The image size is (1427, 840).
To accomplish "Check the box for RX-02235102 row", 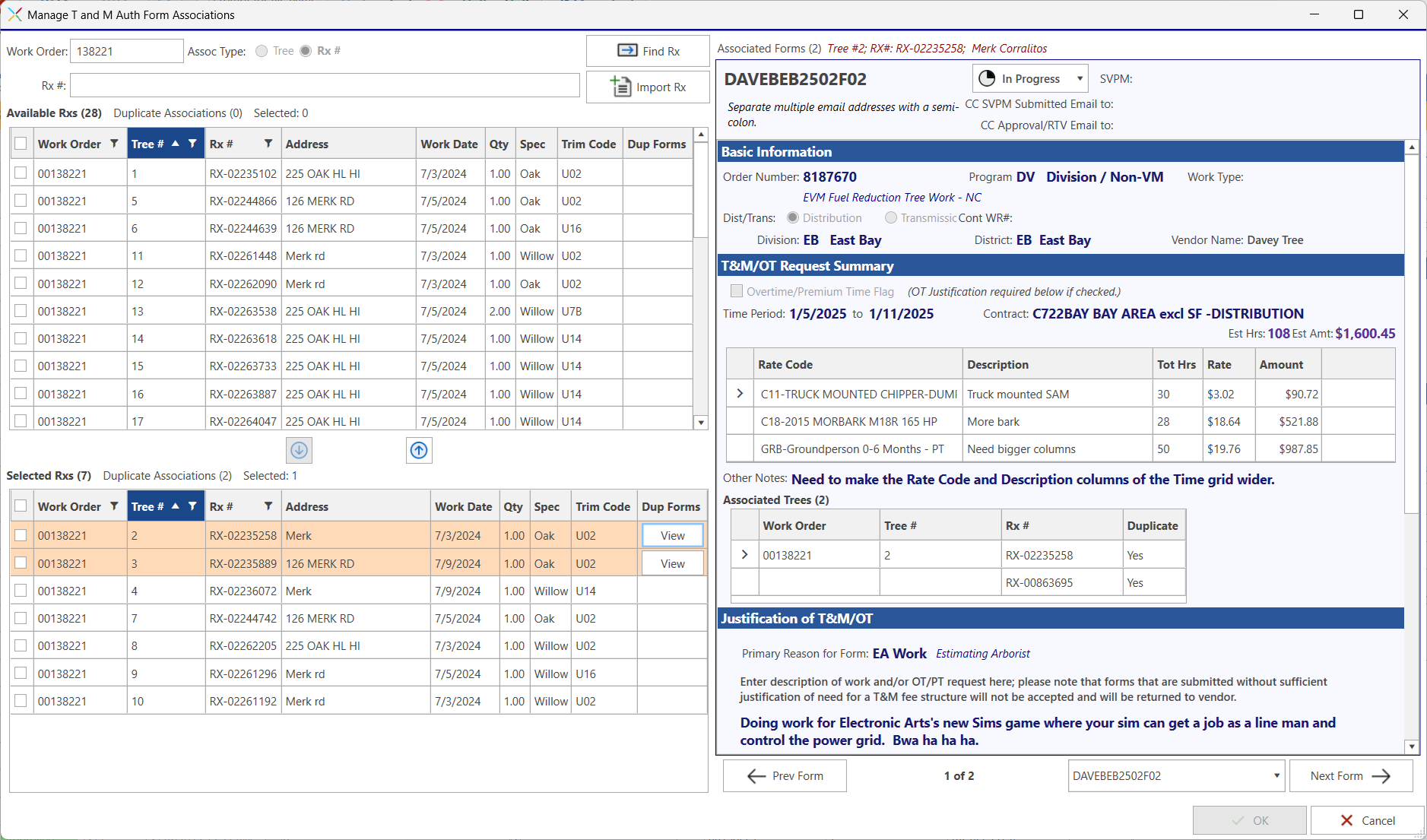I will point(21,173).
